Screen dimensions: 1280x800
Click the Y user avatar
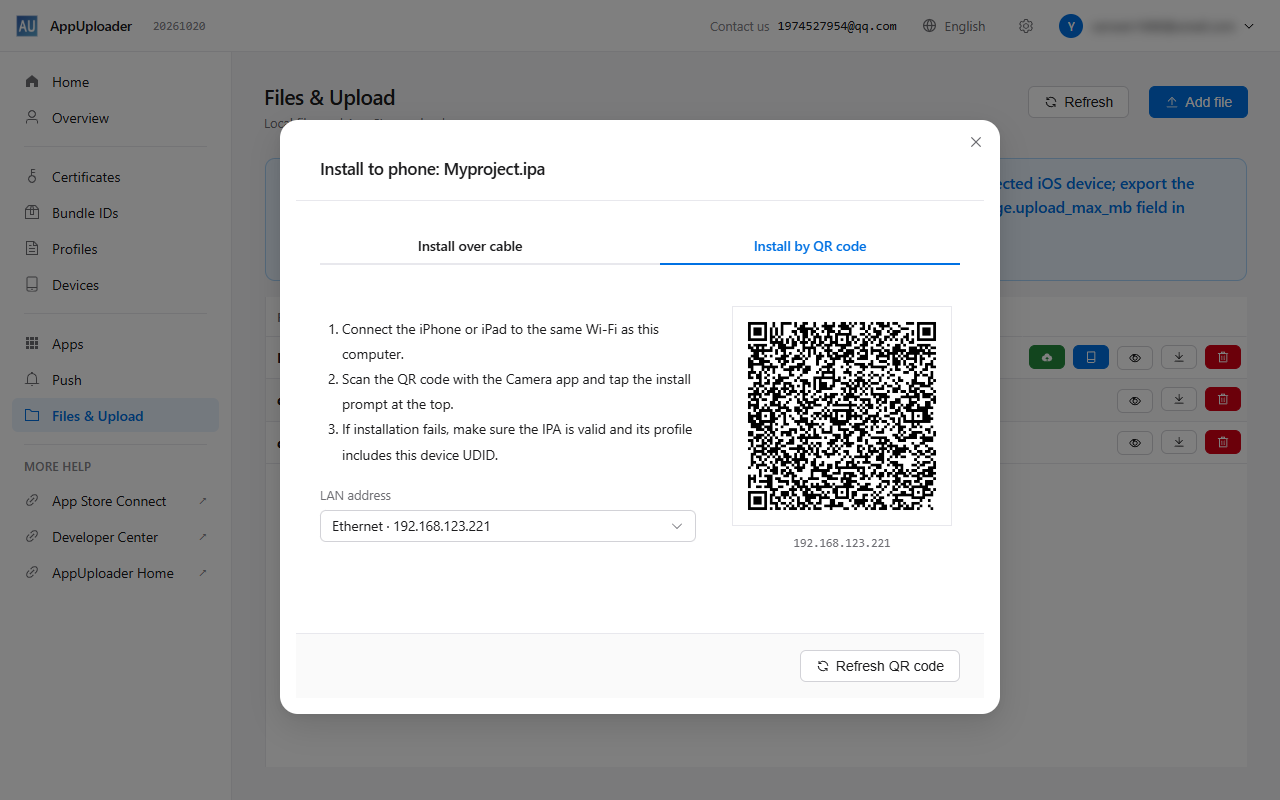point(1071,26)
